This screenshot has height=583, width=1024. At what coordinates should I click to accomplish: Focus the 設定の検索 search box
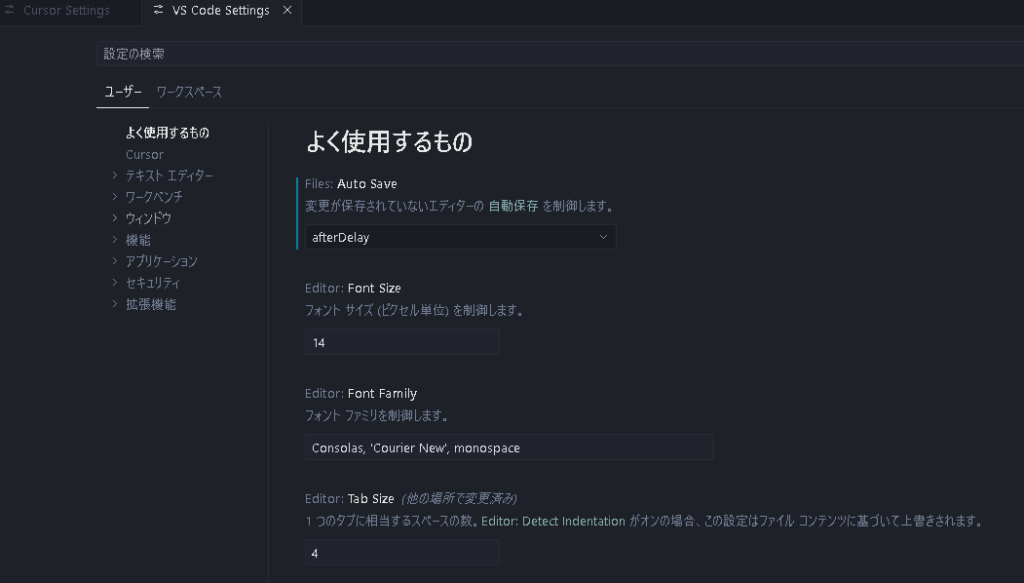560,54
